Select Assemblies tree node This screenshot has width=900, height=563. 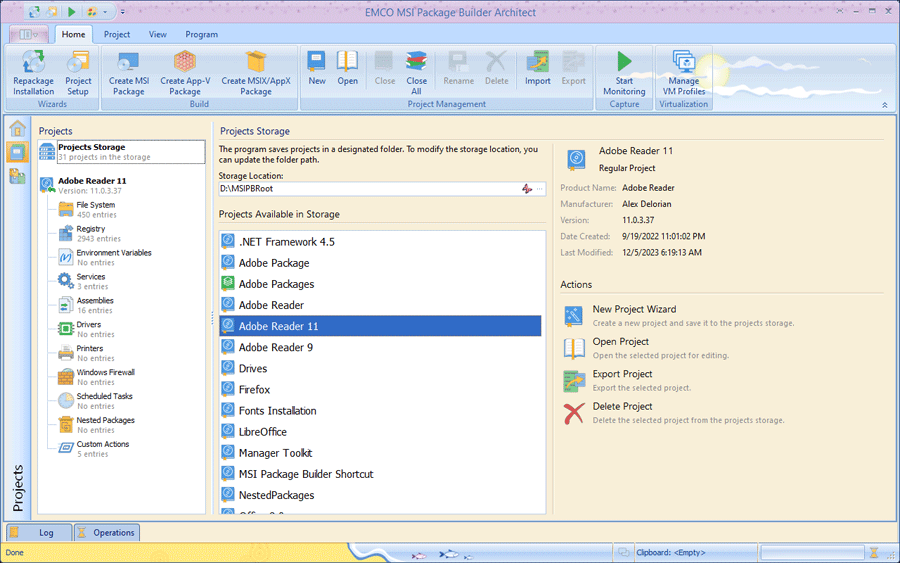(95, 305)
